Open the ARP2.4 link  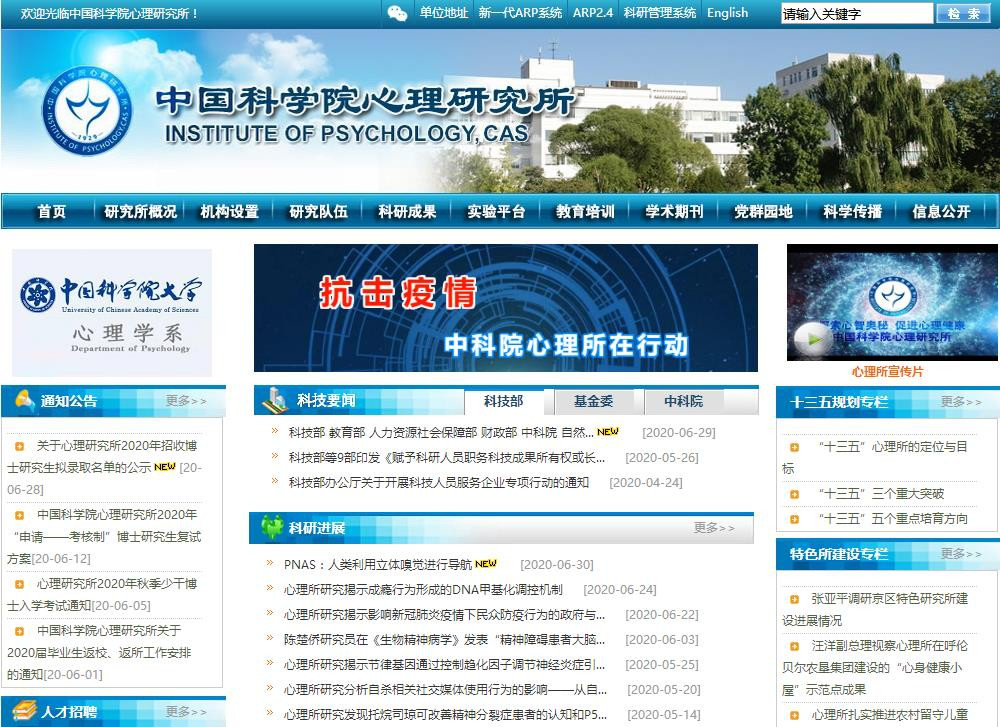click(592, 13)
